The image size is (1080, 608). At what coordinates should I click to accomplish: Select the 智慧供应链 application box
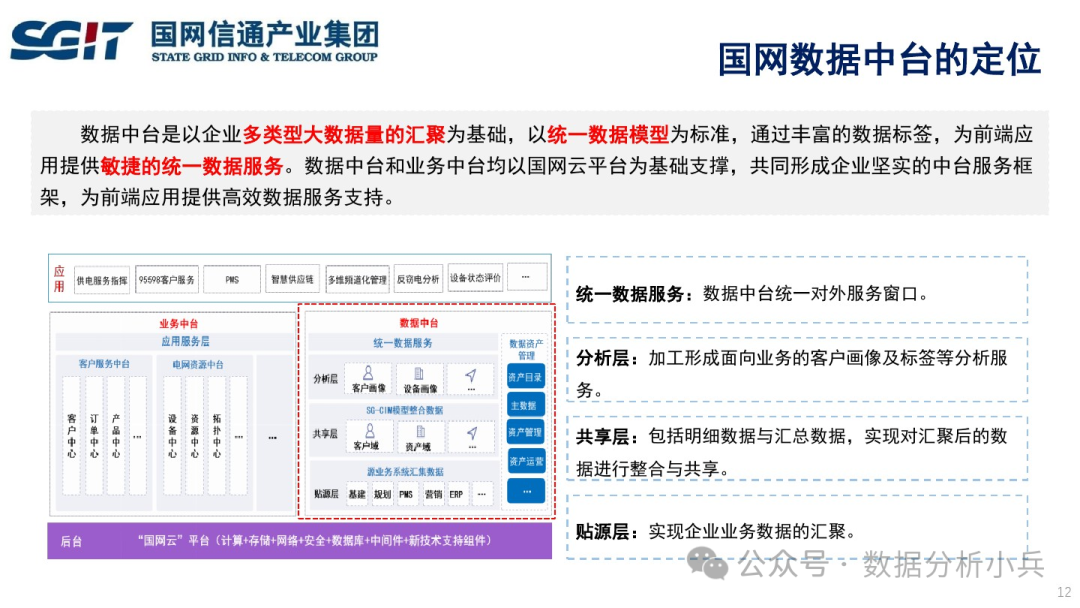292,280
